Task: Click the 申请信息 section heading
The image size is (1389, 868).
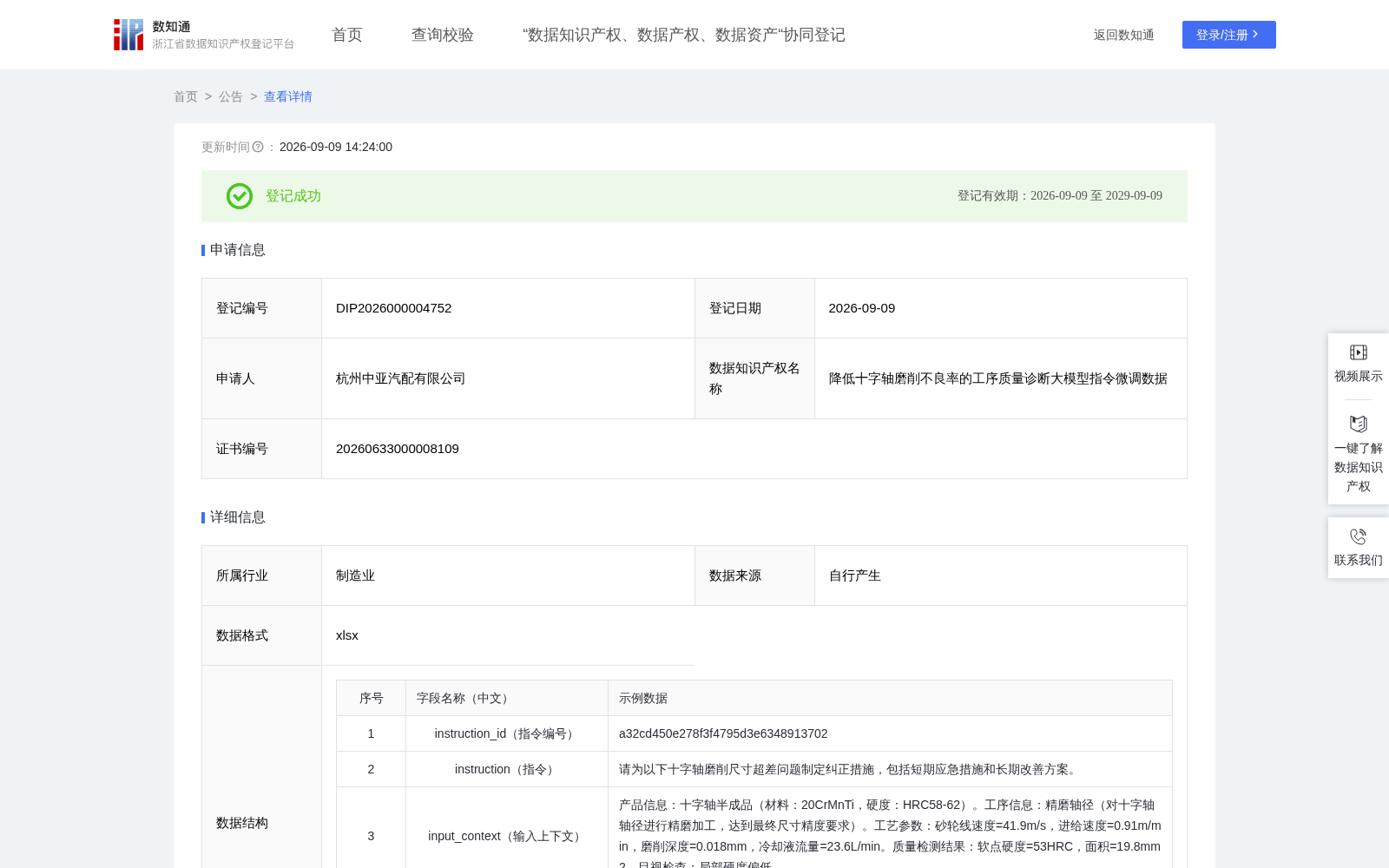Action: (x=237, y=250)
